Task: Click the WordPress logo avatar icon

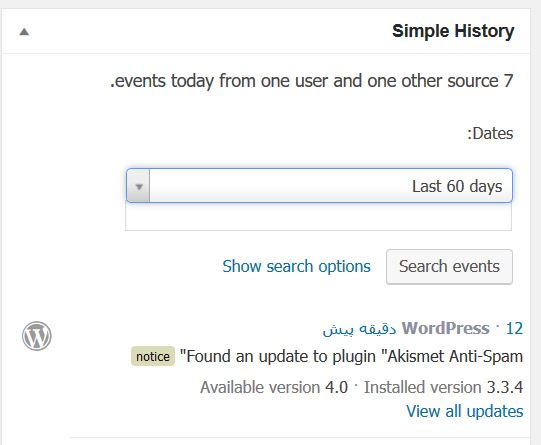Action: point(37,336)
